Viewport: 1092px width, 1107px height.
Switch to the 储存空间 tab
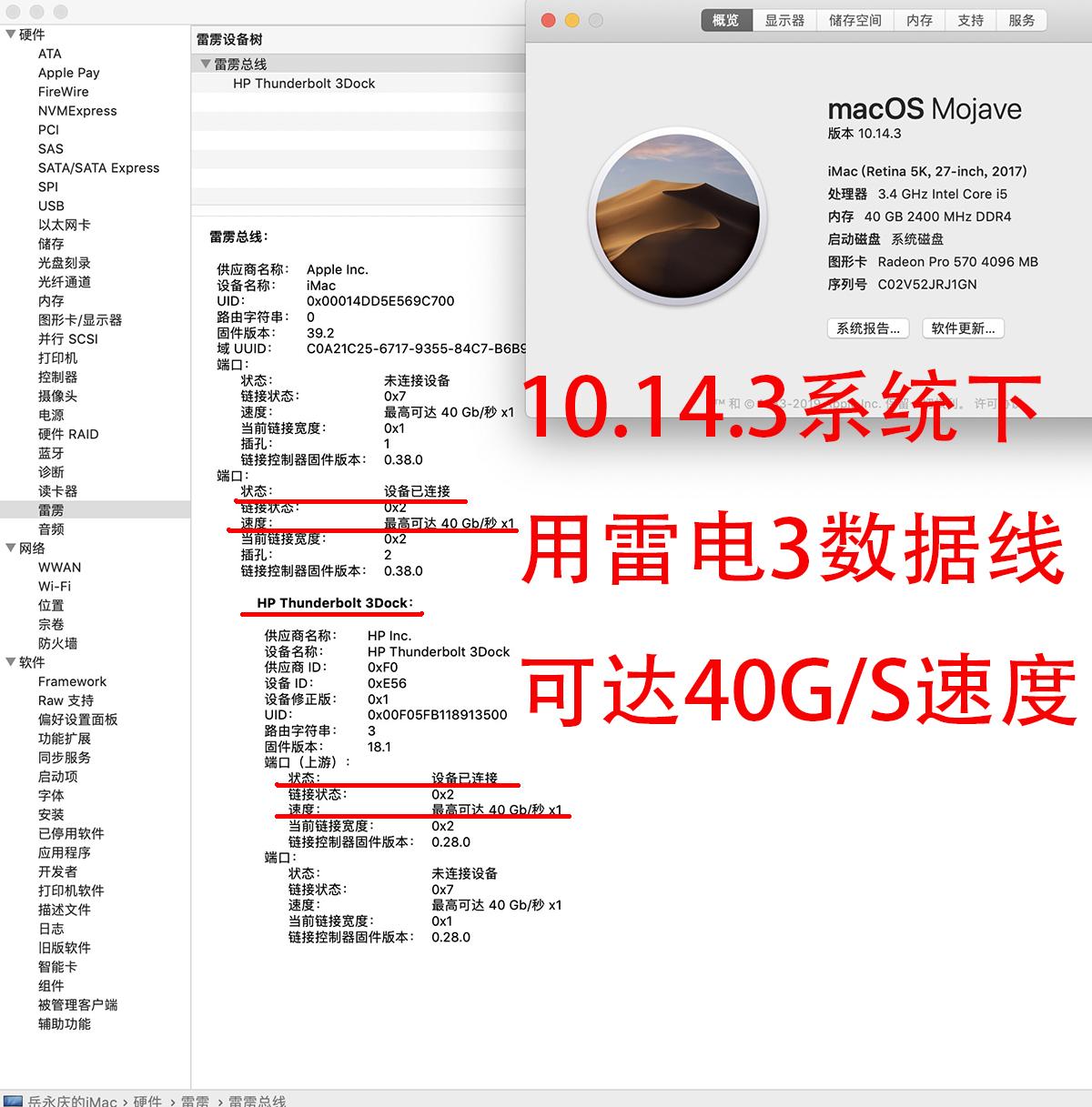click(855, 20)
